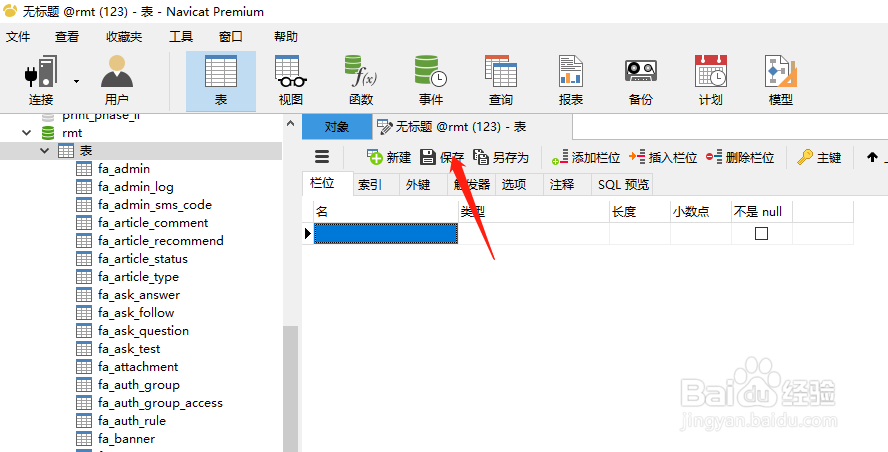This screenshot has height=452, width=888.
Task: Open the 文件 menu
Action: [x=18, y=37]
